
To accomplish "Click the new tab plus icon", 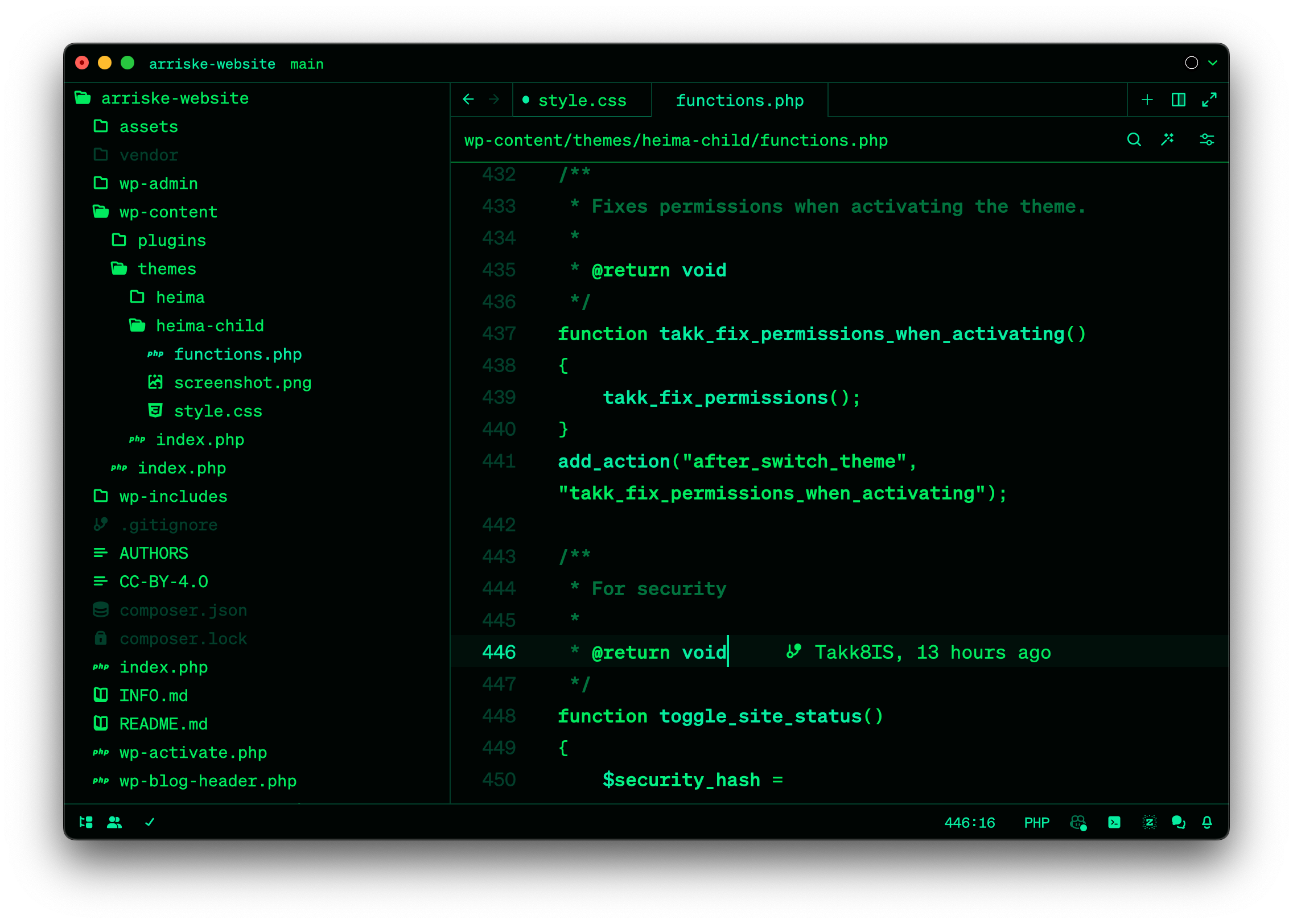I will (1147, 100).
